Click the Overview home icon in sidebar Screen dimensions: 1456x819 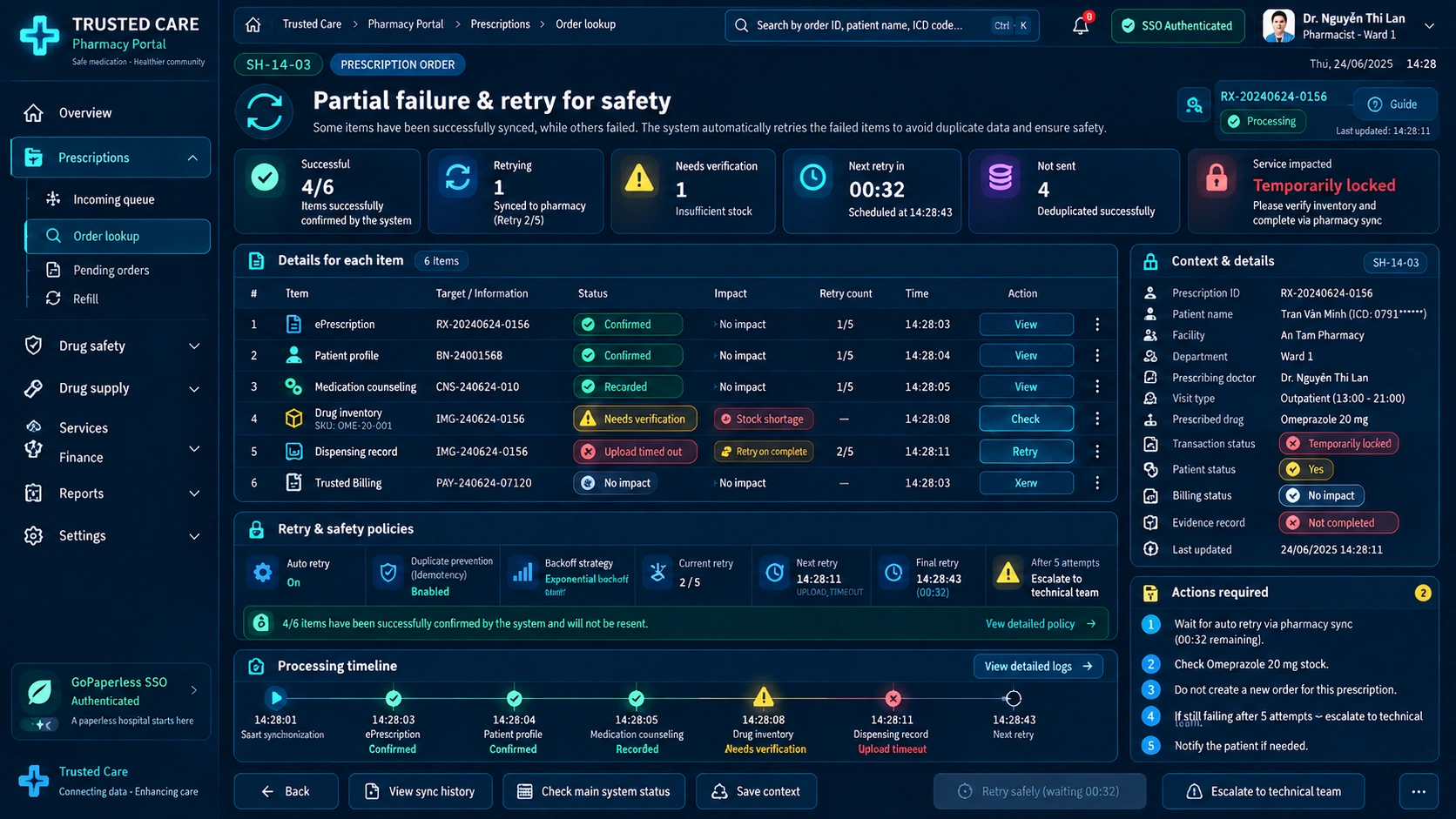pos(33,113)
